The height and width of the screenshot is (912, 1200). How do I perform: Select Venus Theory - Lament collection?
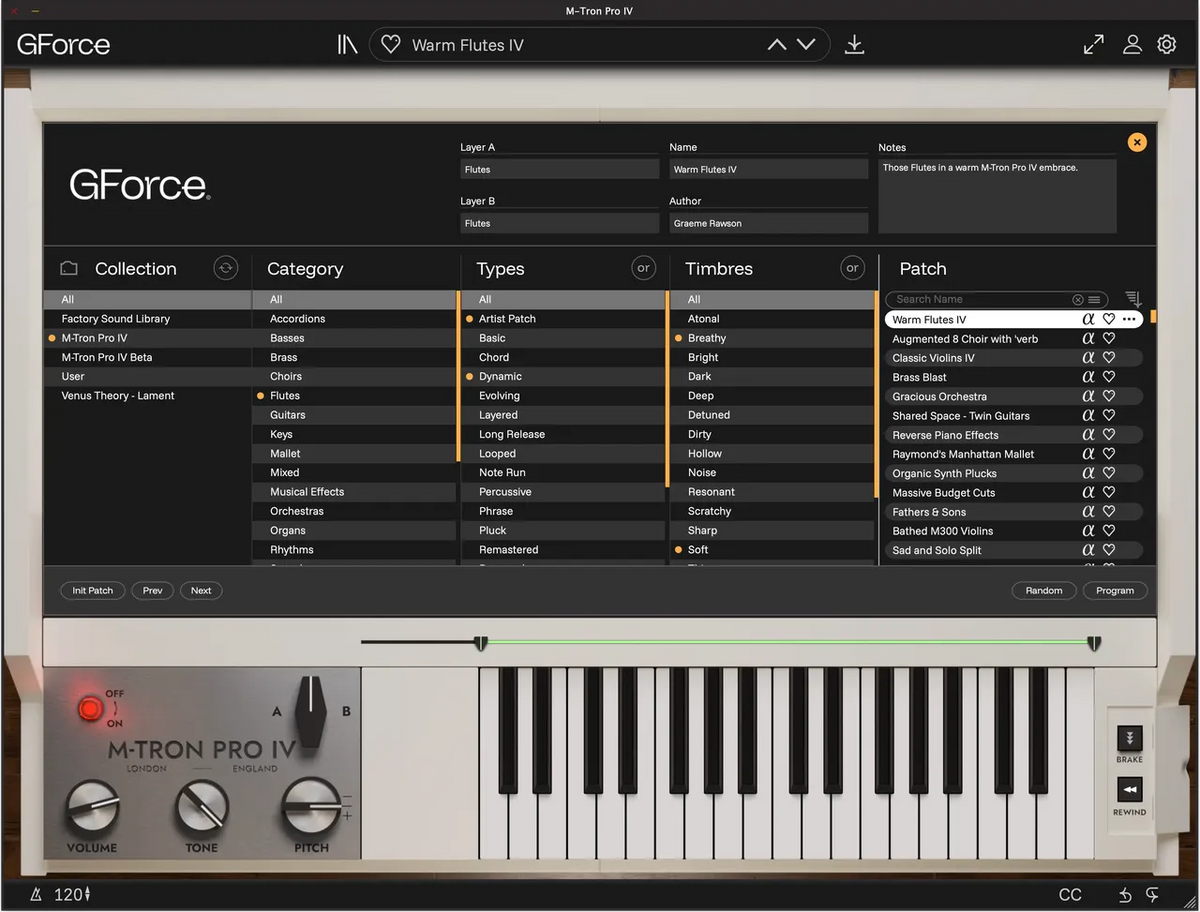click(147, 396)
